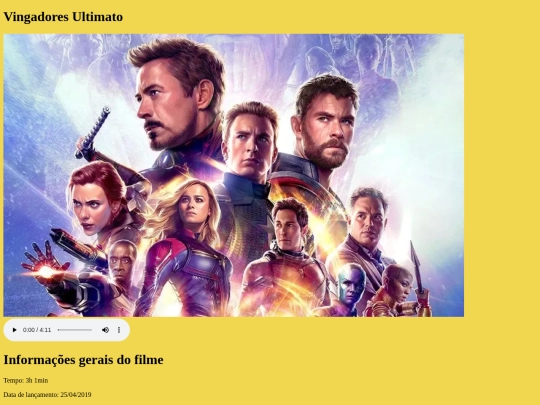Click the sword handle at poster's upper left

coord(94,132)
